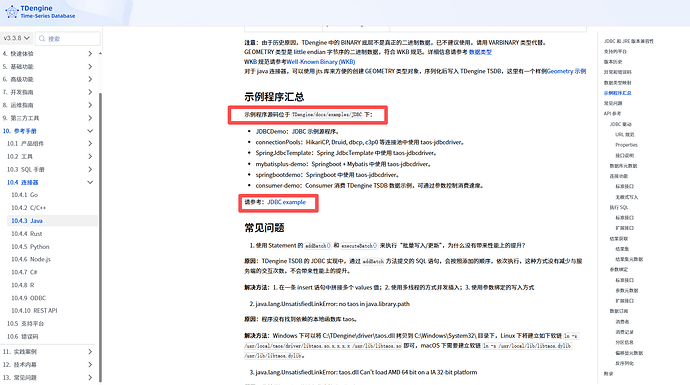The image size is (690, 385).
Task: Open 13. 常见问题 sidebar label
Action: pos(19,378)
